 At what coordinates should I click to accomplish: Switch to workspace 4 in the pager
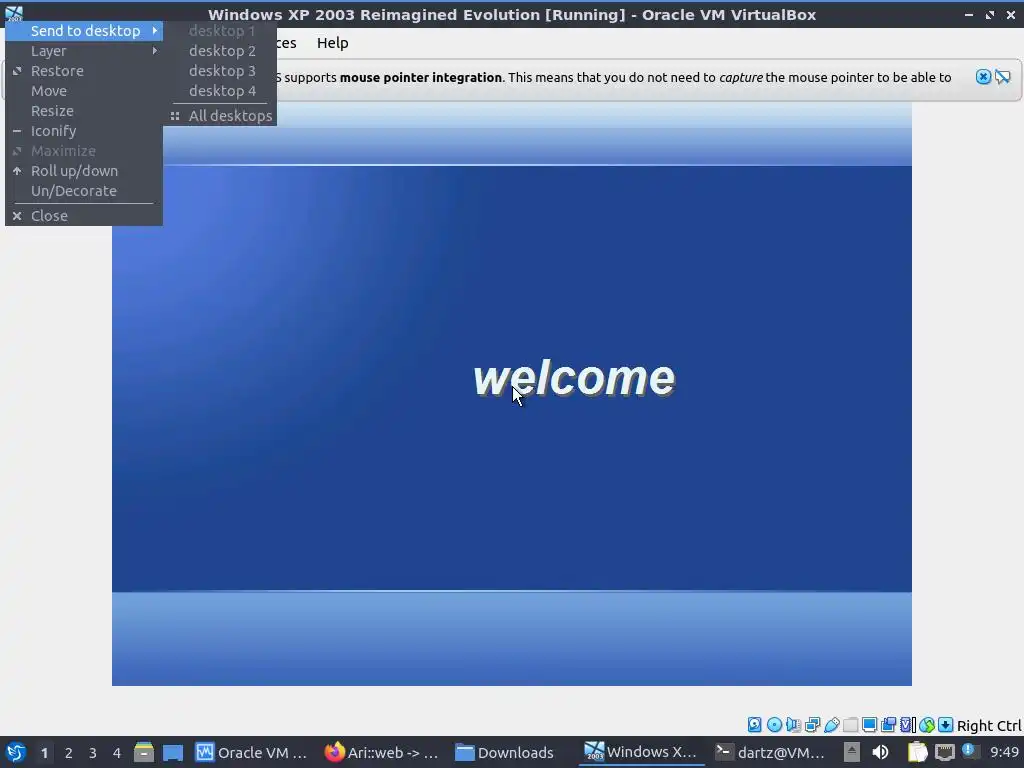pyautogui.click(x=117, y=752)
